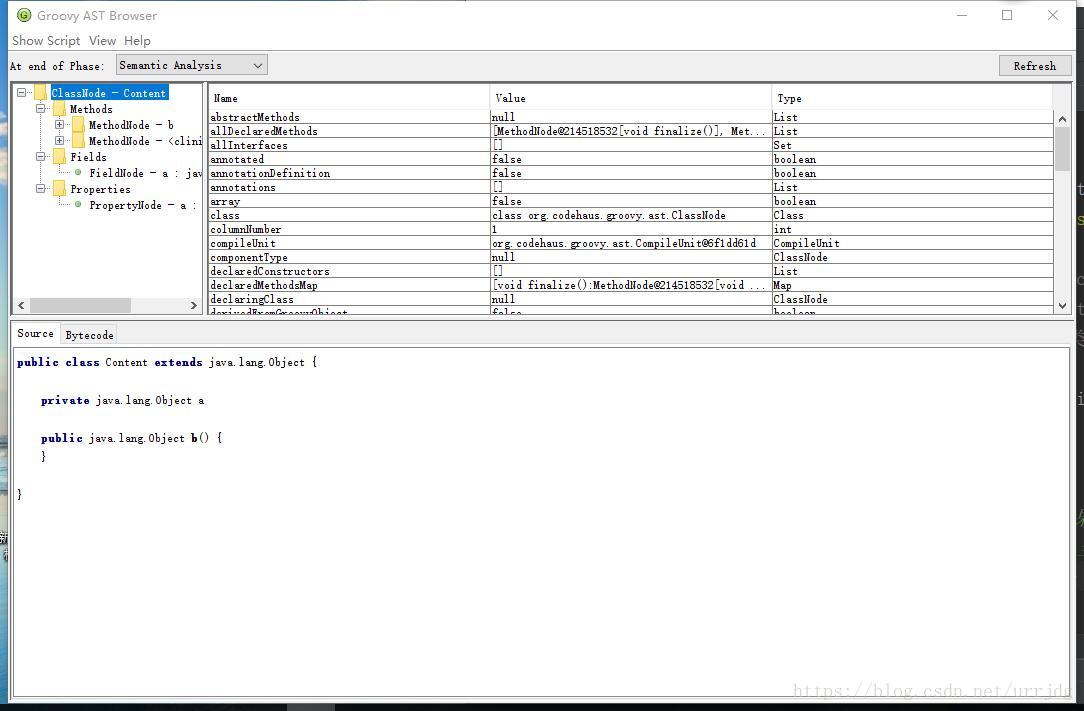Select the MethodNode - b tree label
Screen dimensions: 1084x711
click(x=131, y=124)
